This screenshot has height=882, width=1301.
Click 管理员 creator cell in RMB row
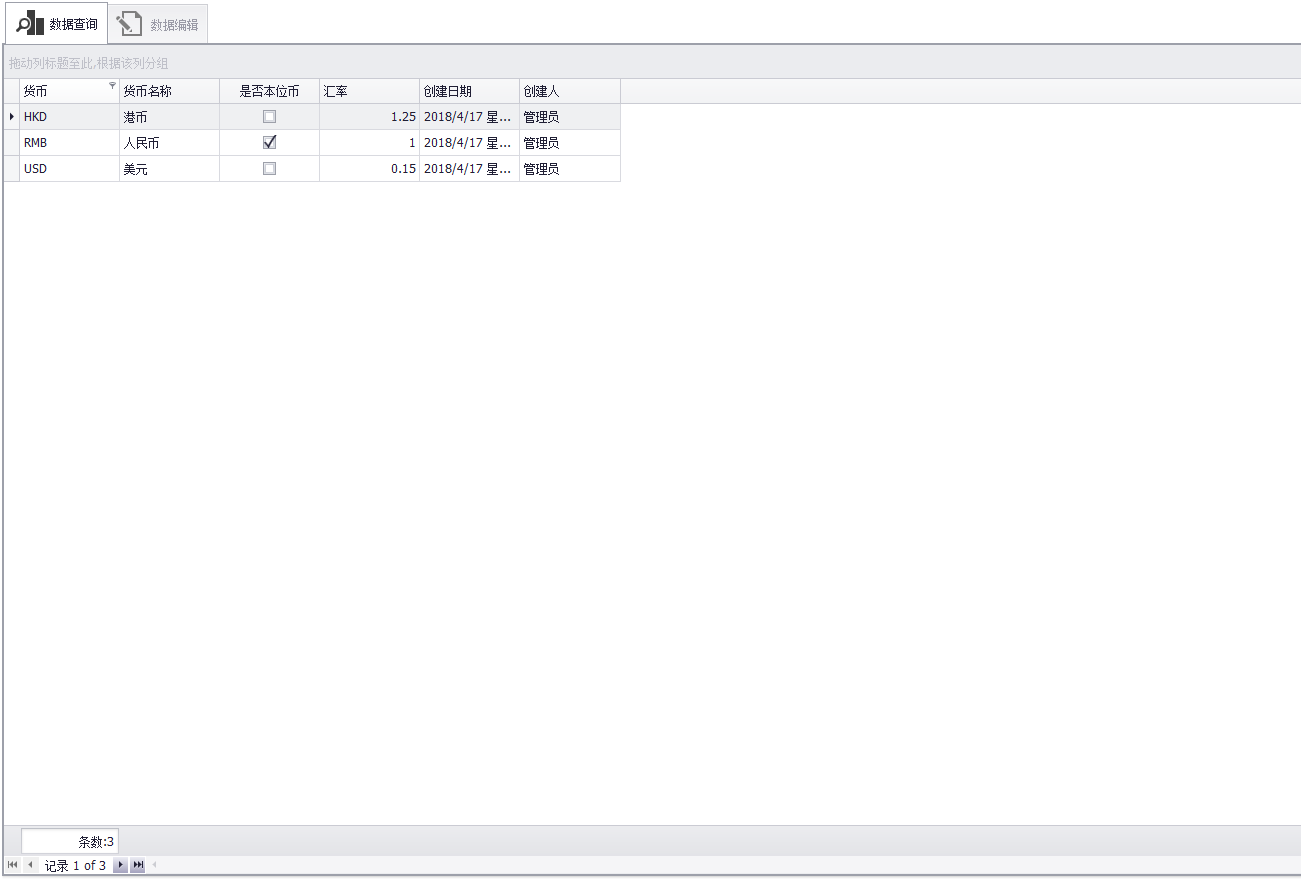point(569,143)
